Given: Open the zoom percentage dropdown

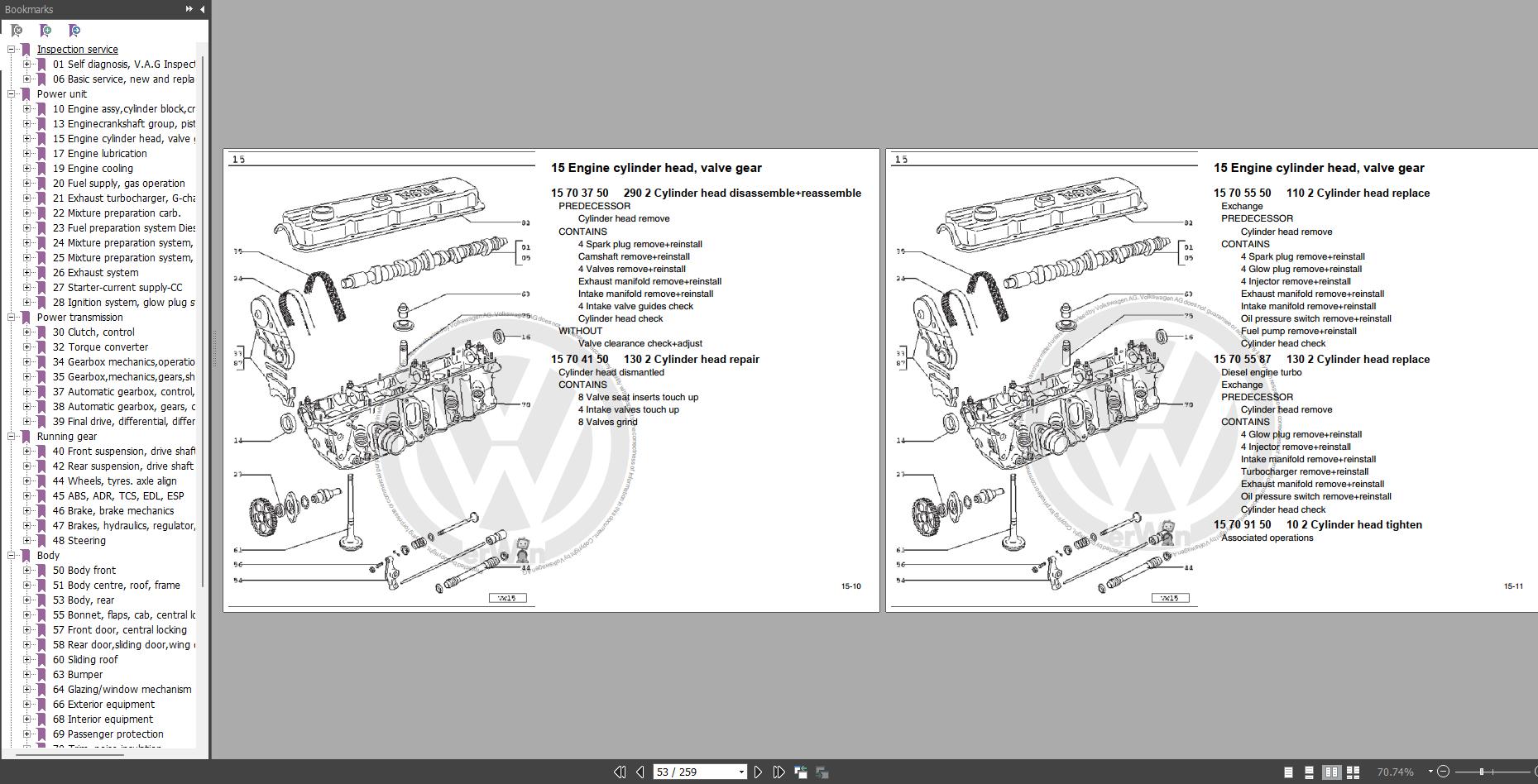Looking at the screenshot, I should point(1430,772).
